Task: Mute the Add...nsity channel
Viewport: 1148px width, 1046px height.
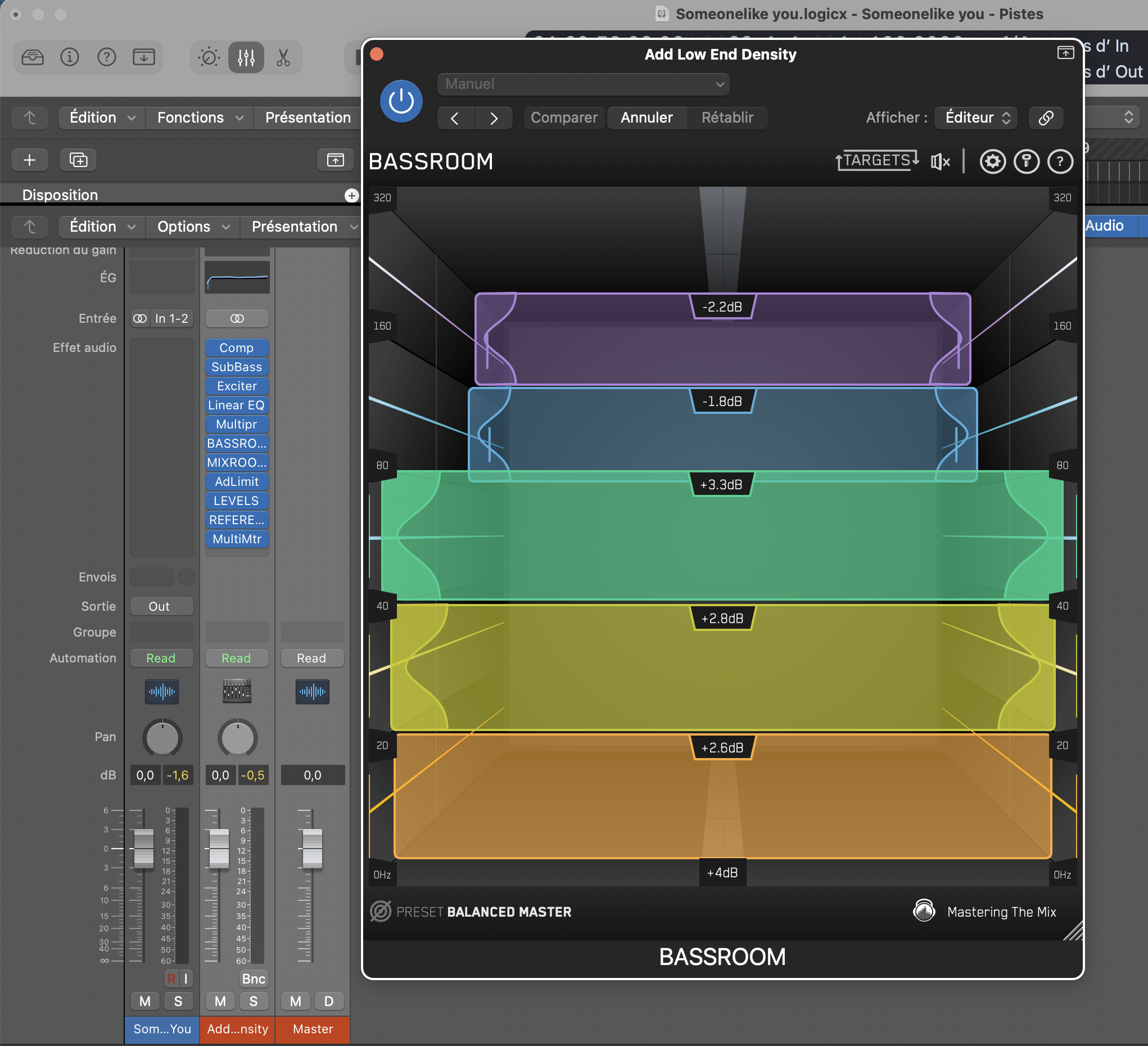Action: 220,1001
